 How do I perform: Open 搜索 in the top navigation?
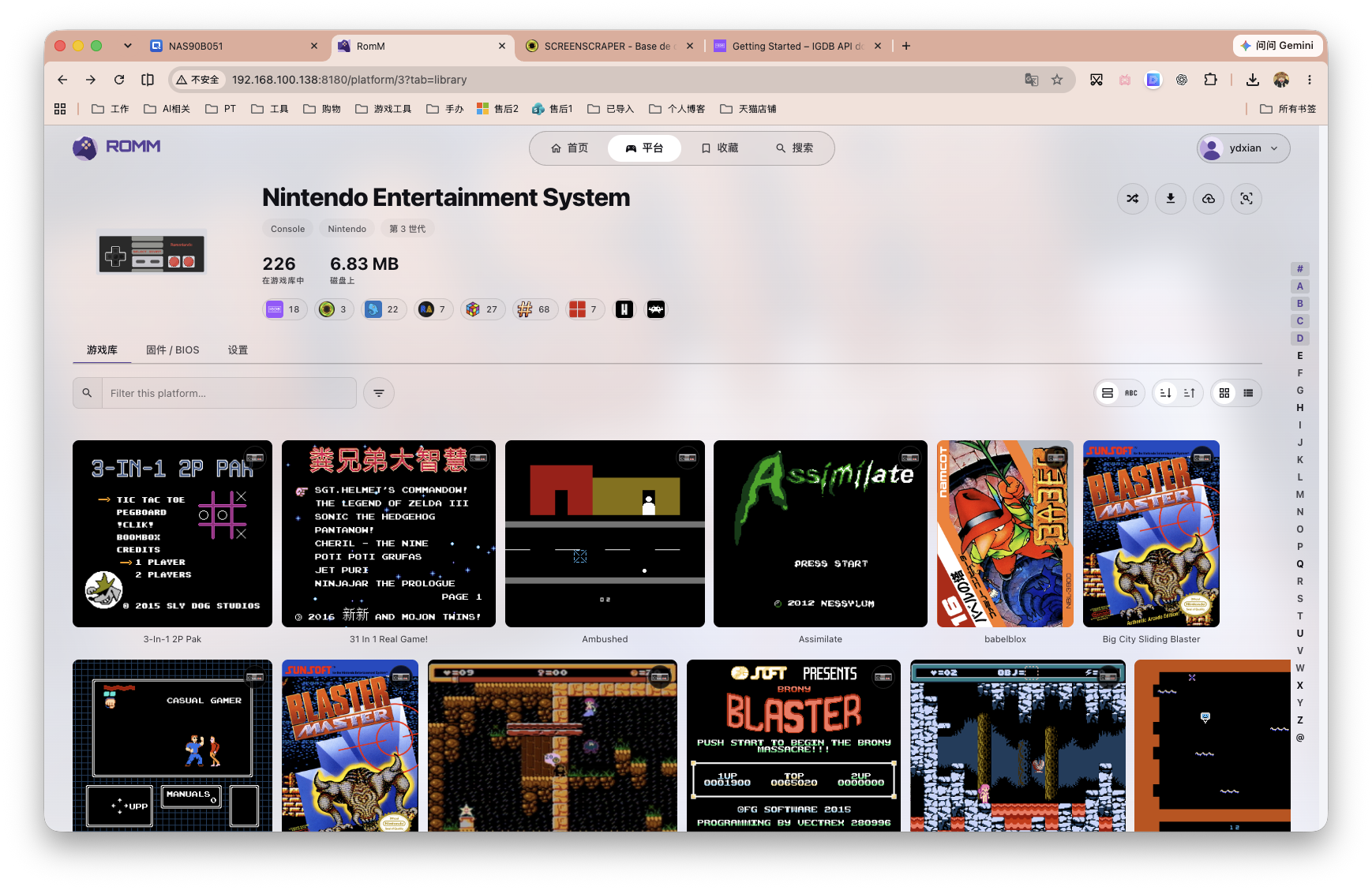tap(795, 148)
